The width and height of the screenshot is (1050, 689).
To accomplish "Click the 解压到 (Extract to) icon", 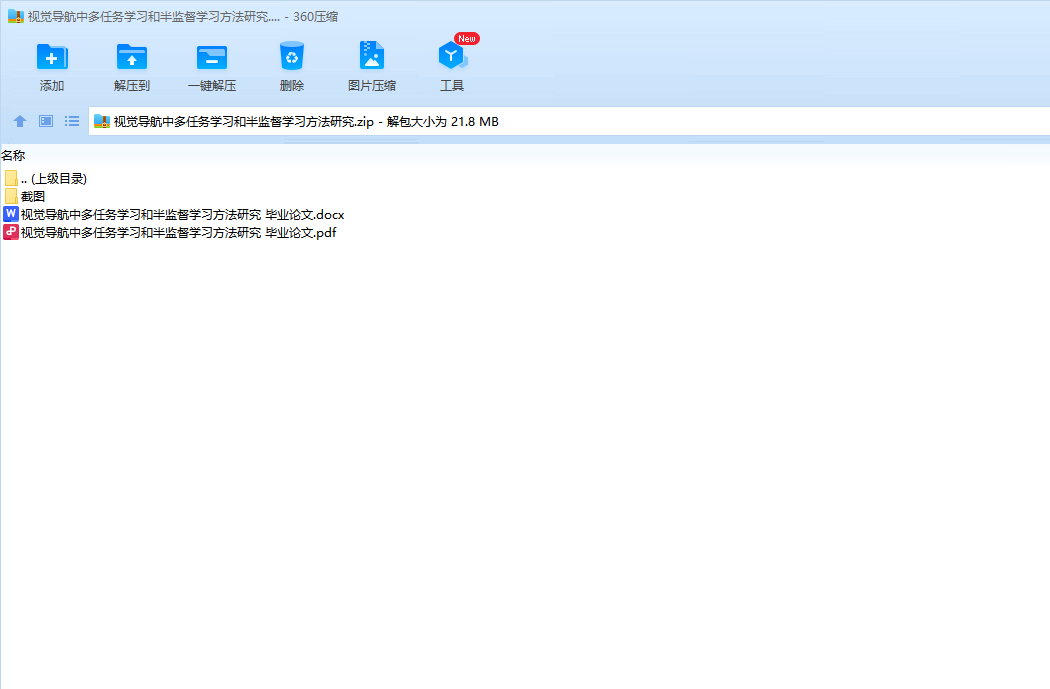I will tap(132, 57).
